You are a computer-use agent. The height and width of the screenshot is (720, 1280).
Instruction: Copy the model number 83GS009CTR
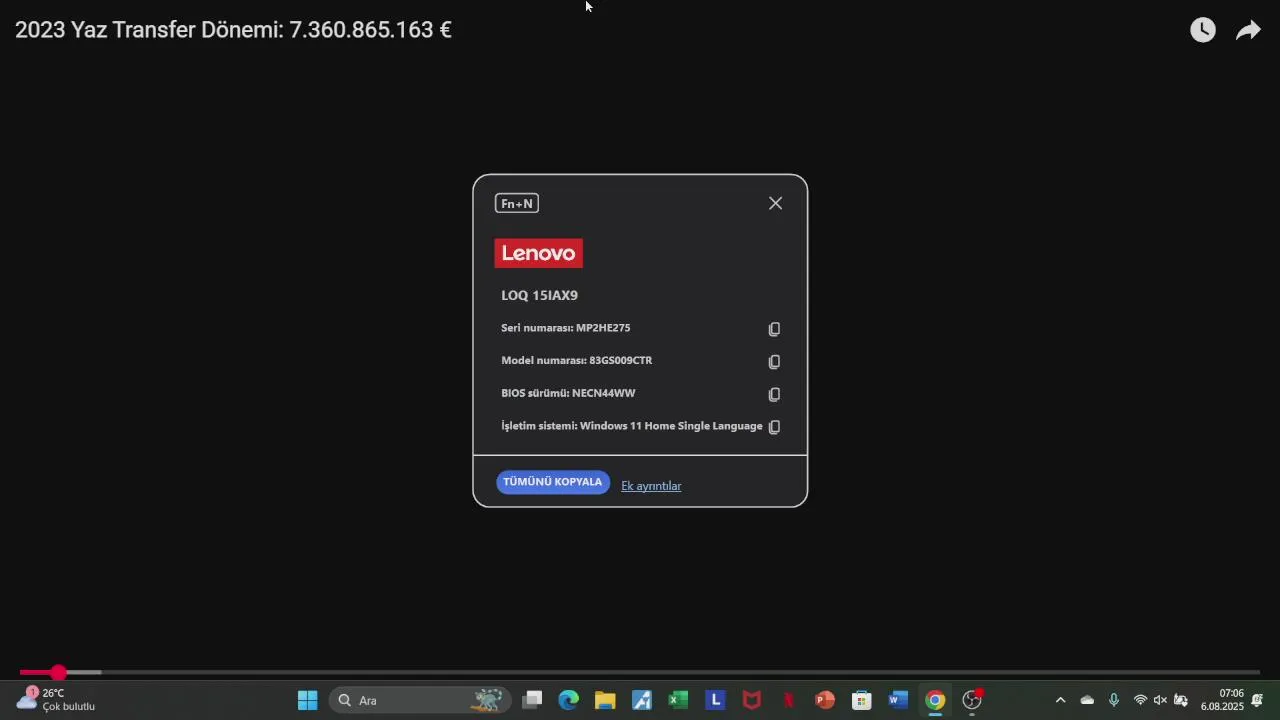(x=774, y=362)
